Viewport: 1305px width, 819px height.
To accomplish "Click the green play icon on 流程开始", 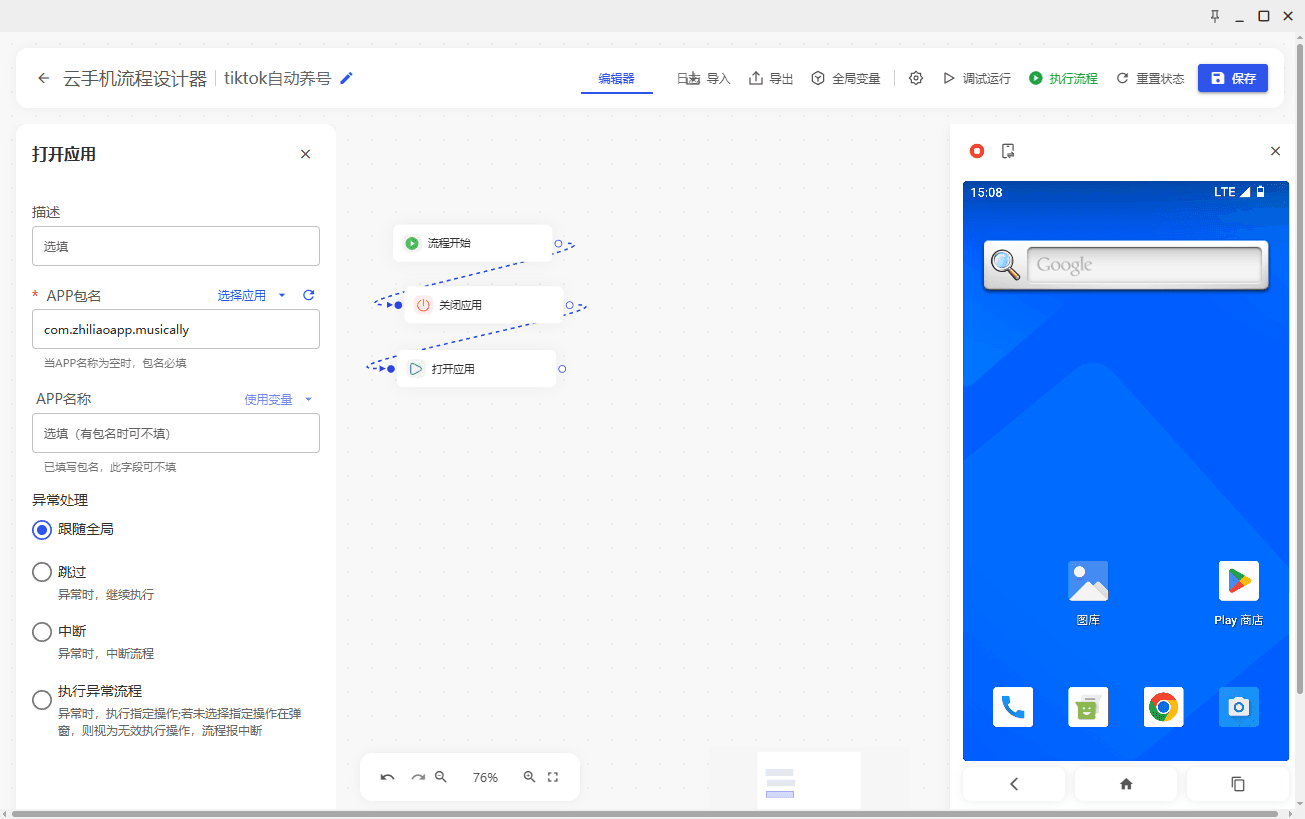I will [x=412, y=243].
